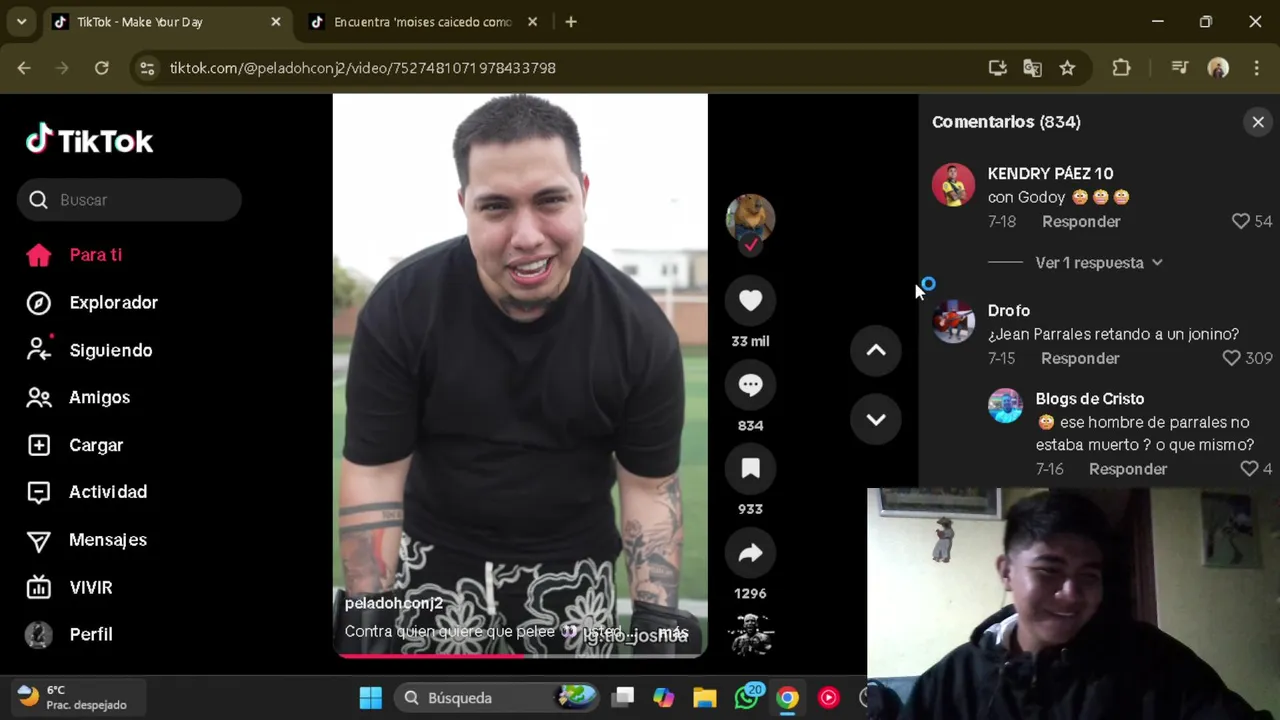The width and height of the screenshot is (1280, 720).
Task: Click KENDRY PÁEZ 10 avatar
Action: pyautogui.click(x=953, y=185)
